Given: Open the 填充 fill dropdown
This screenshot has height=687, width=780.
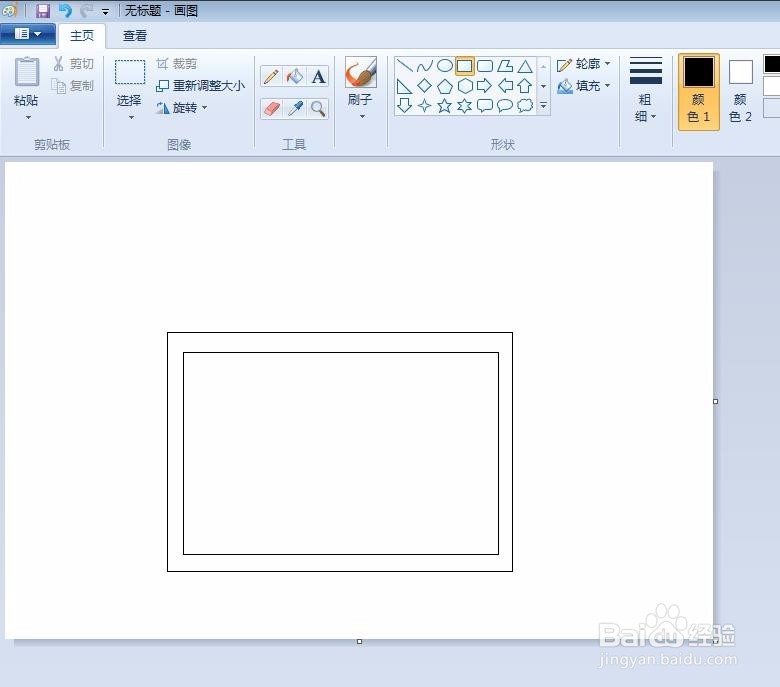Looking at the screenshot, I should [584, 86].
